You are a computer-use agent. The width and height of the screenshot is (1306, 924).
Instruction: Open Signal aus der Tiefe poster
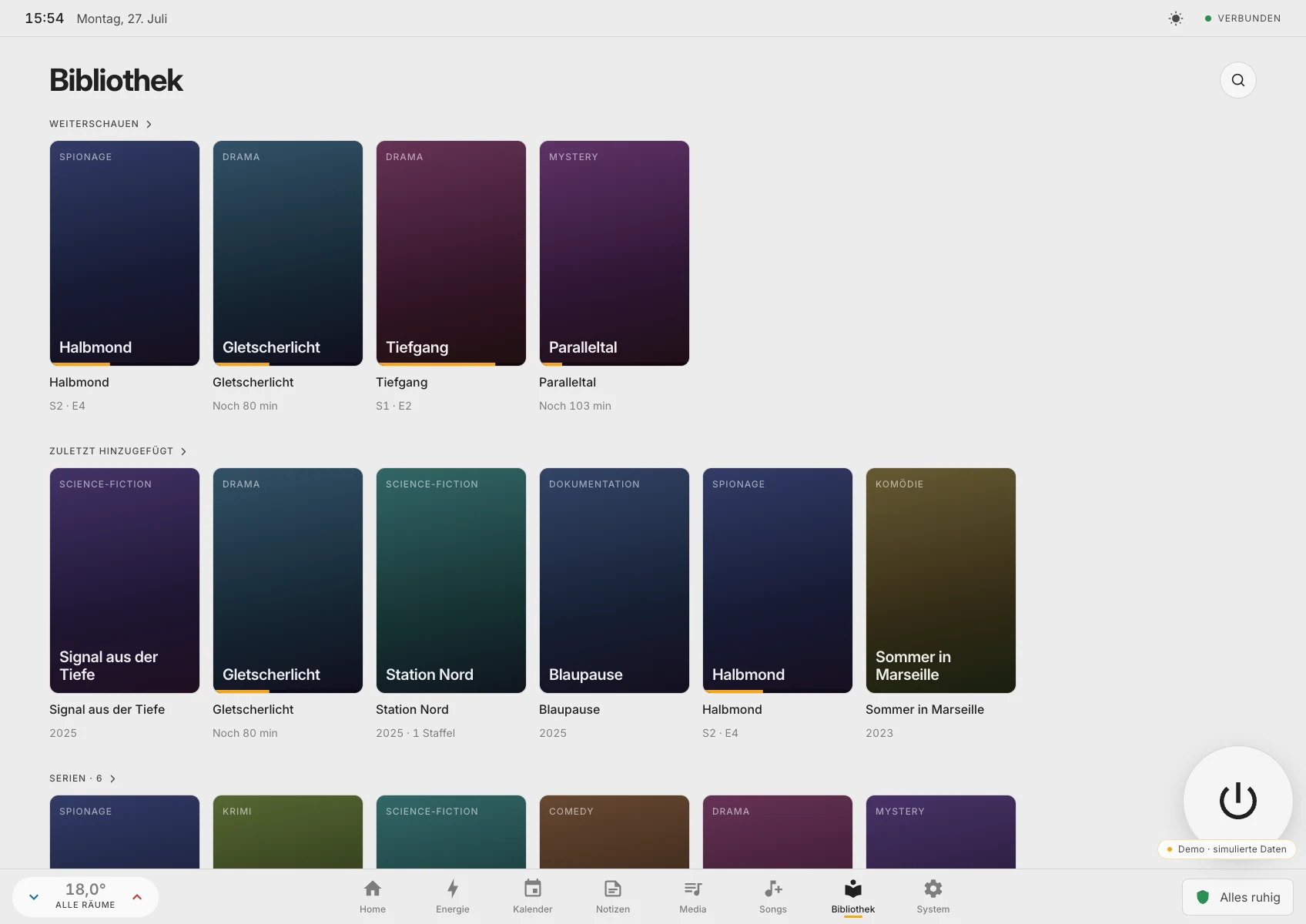(125, 581)
